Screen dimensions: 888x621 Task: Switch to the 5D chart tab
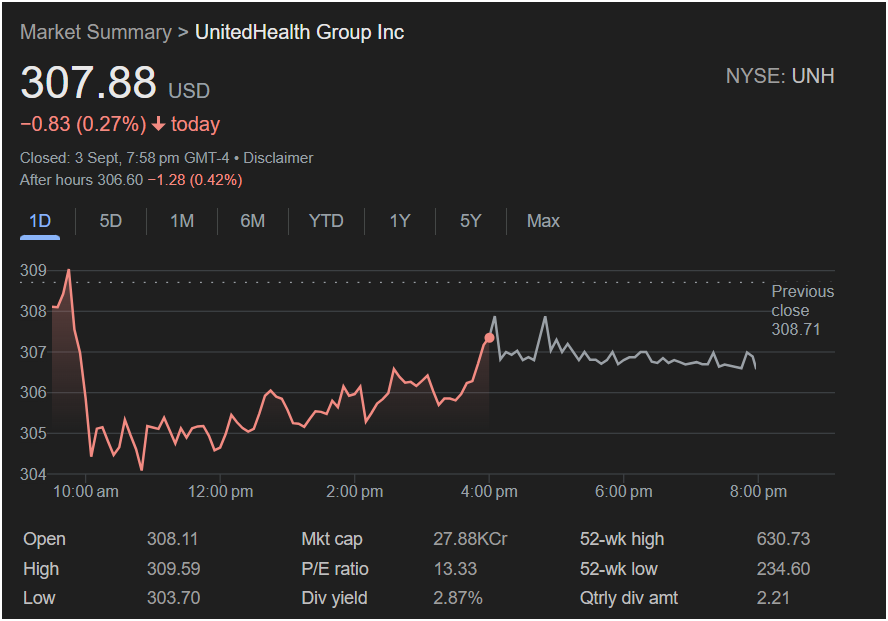110,221
